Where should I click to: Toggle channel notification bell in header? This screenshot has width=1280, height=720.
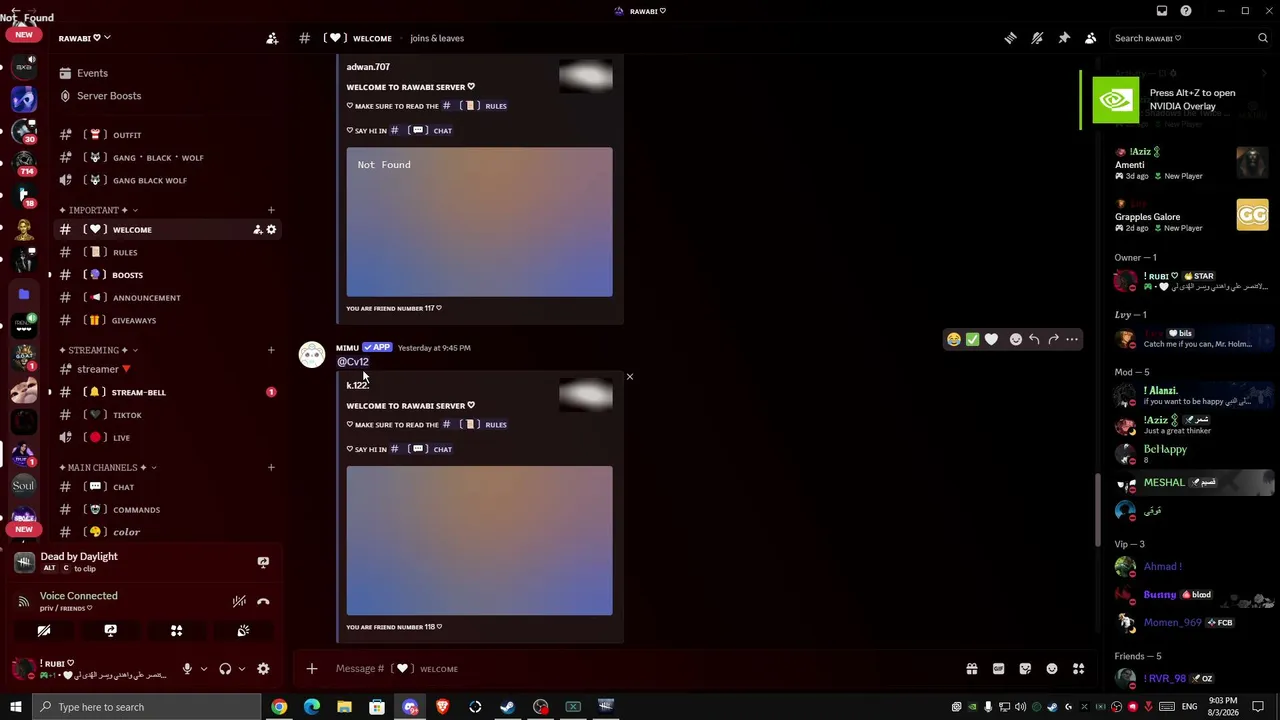(x=1037, y=38)
